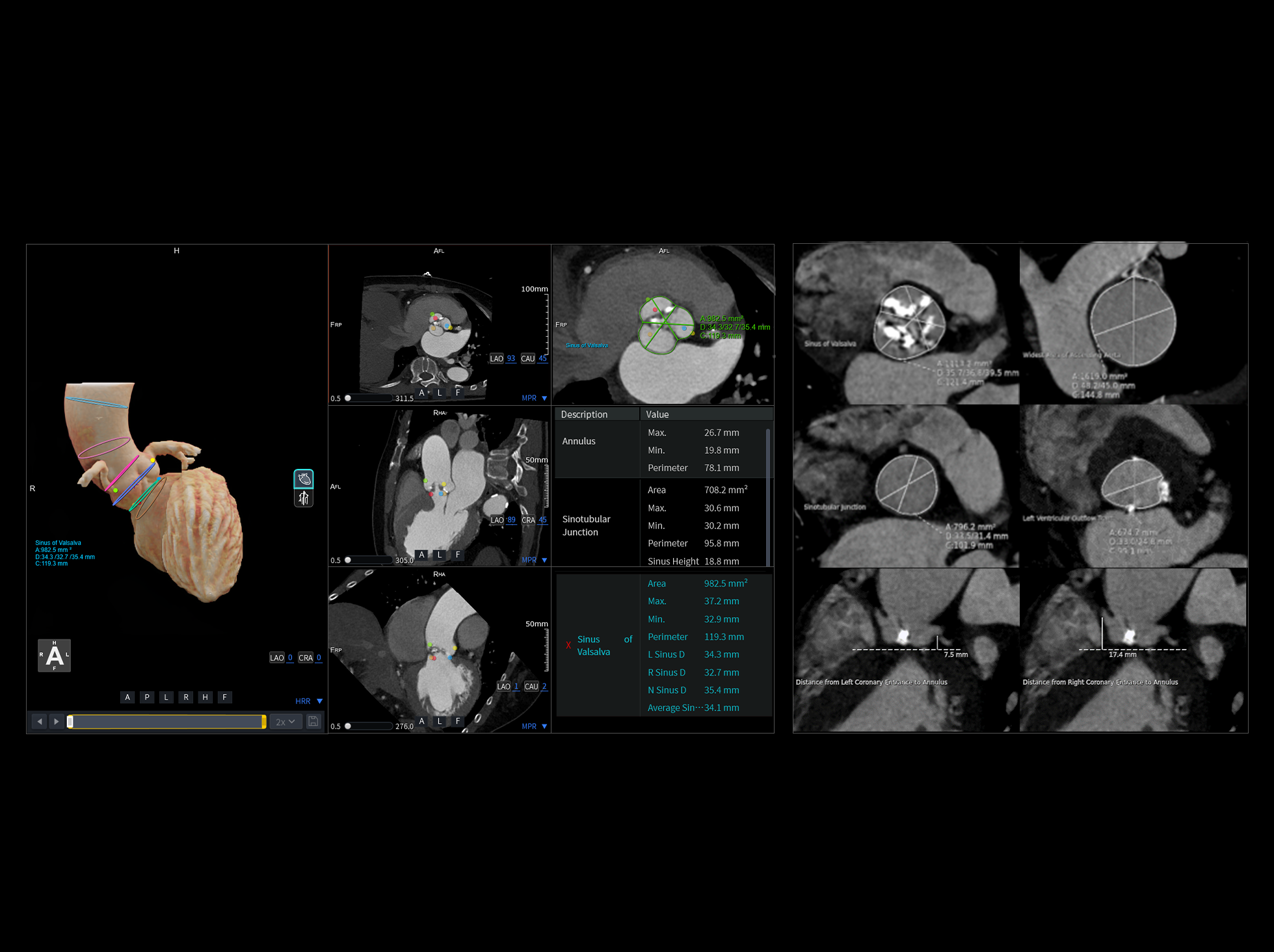The height and width of the screenshot is (952, 1274).
Task: Click the save cine icon
Action: 313,721
